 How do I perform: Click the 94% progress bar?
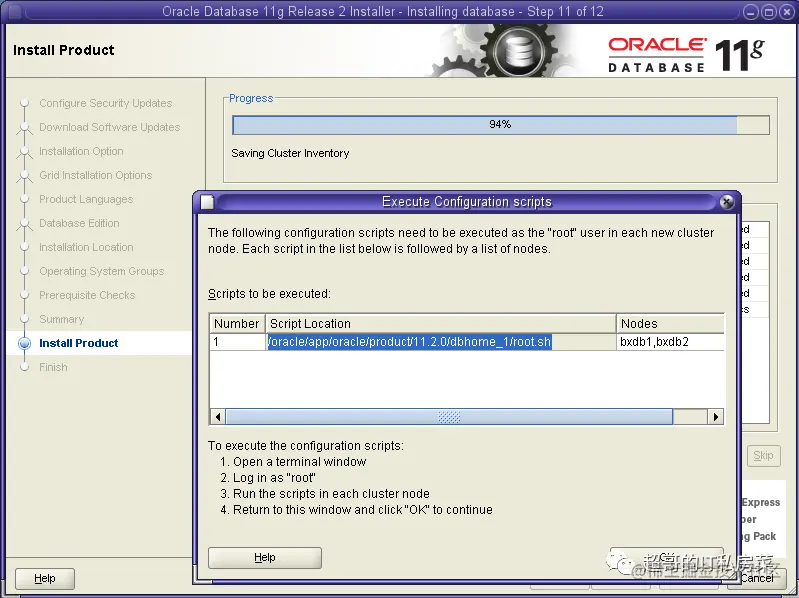(x=500, y=125)
